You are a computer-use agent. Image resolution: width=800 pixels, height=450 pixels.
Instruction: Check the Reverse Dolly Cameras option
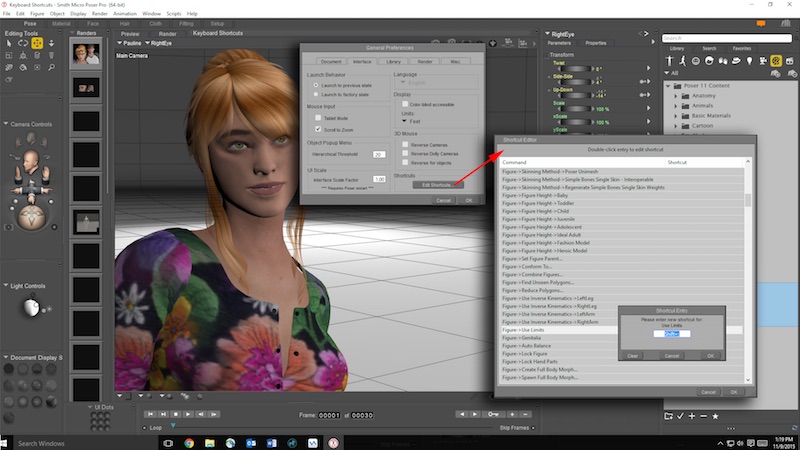[x=405, y=154]
